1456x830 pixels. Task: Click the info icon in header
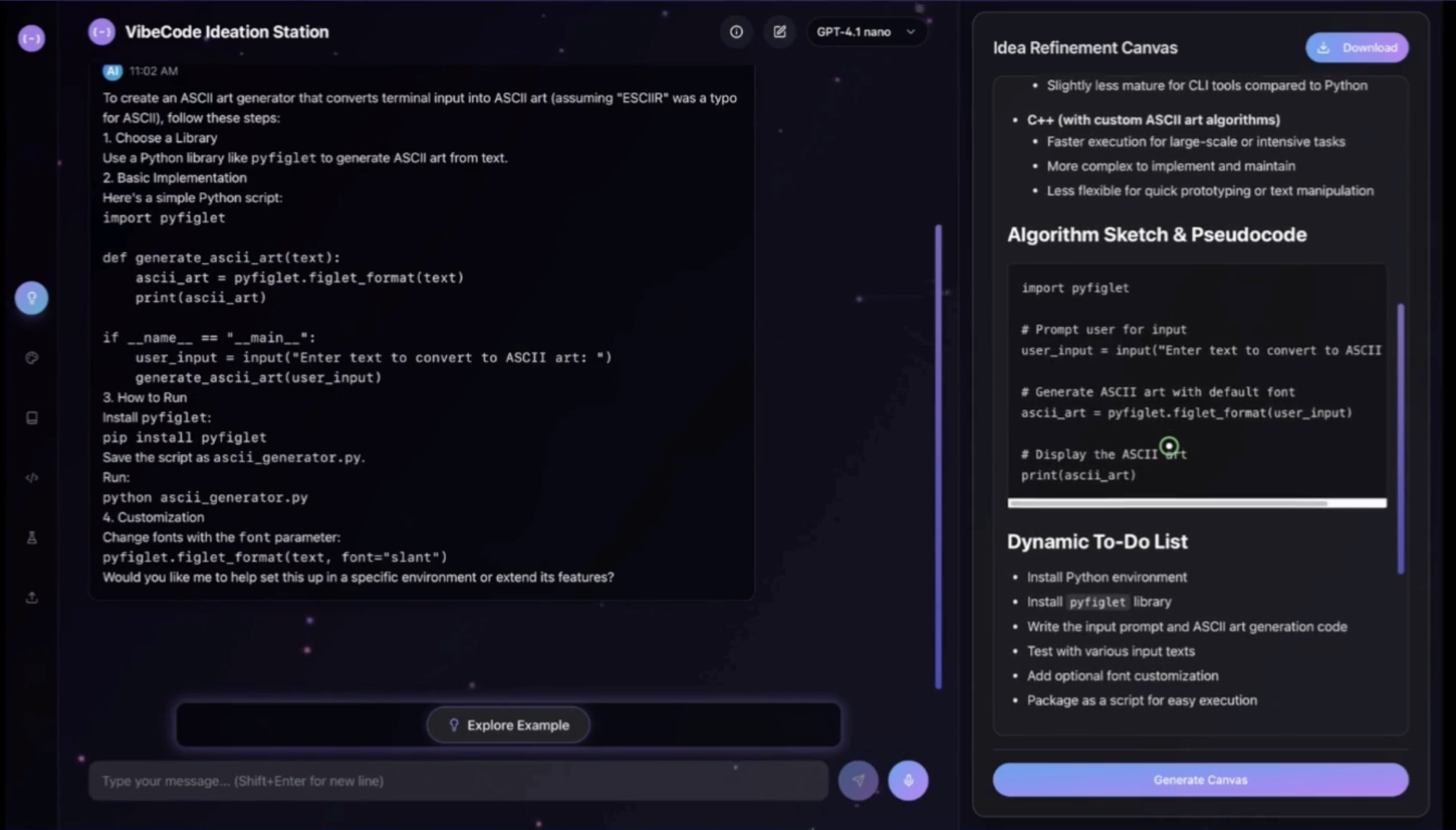tap(736, 32)
